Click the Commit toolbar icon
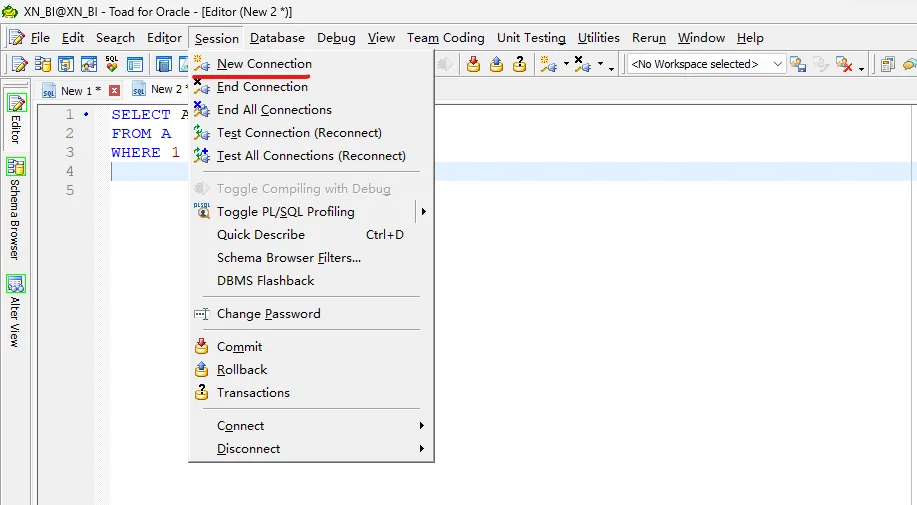 [473, 64]
